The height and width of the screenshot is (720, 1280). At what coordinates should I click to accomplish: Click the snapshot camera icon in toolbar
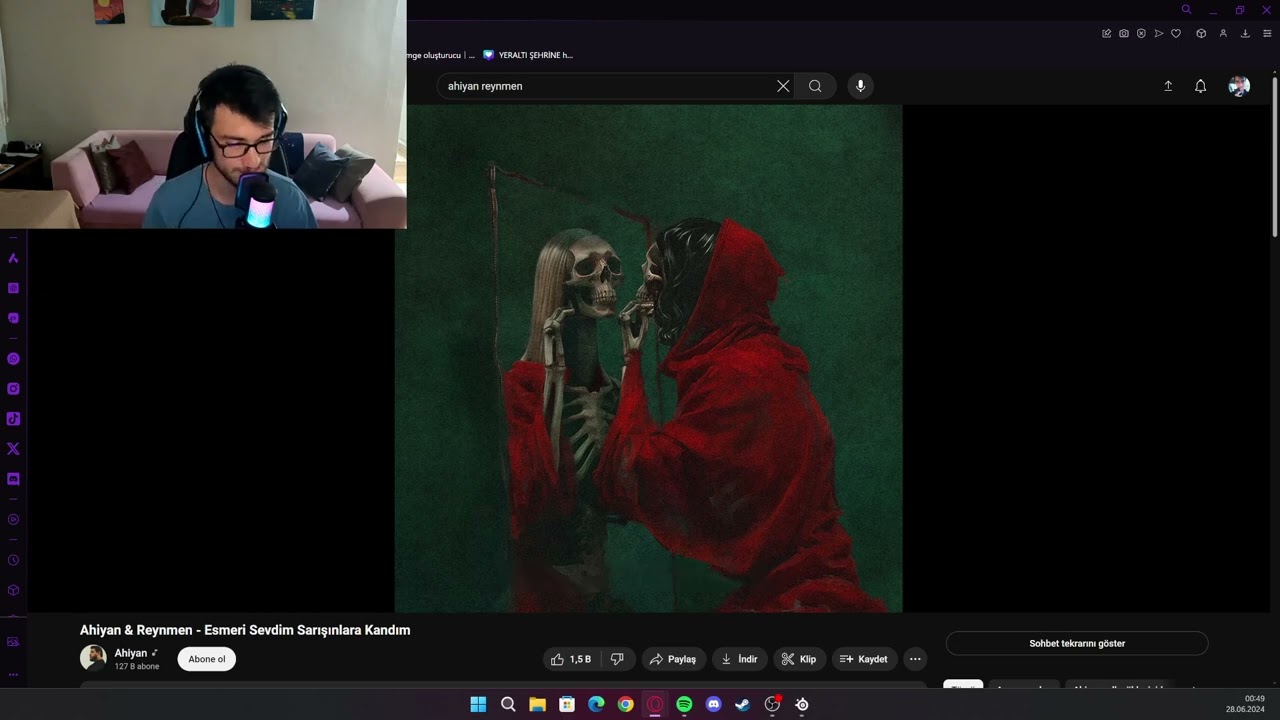(1124, 33)
